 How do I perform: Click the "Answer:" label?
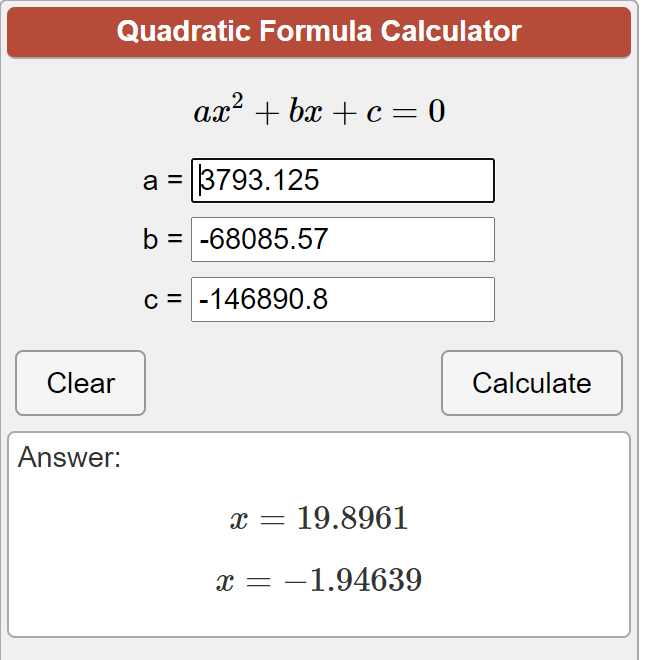pos(69,458)
